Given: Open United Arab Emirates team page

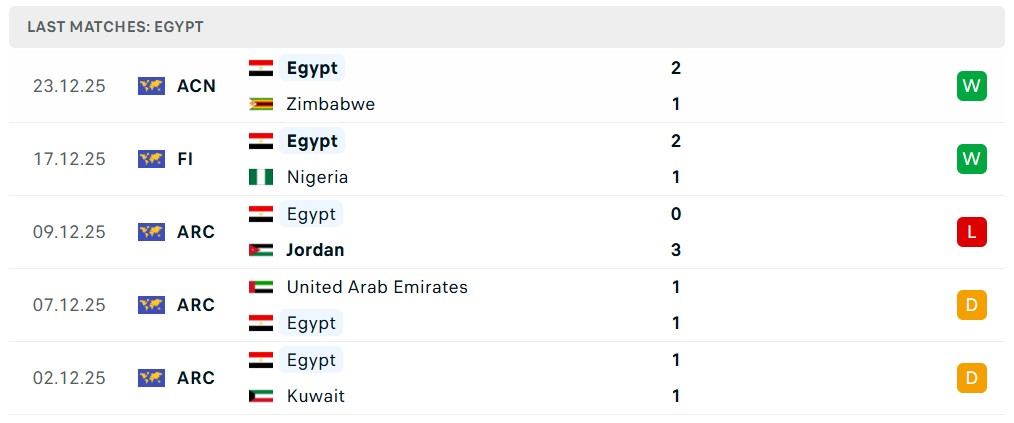Looking at the screenshot, I should click(x=377, y=287).
